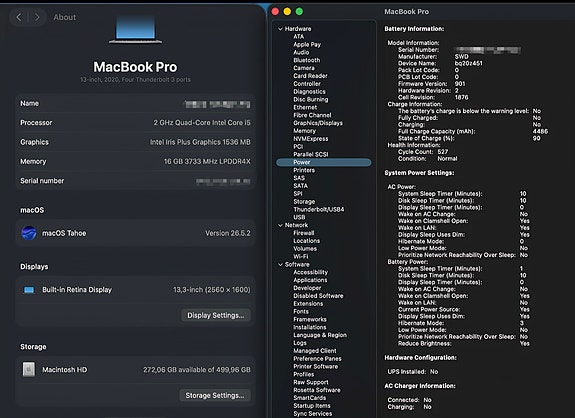Click the Built-in Retina Display icon

click(x=29, y=290)
